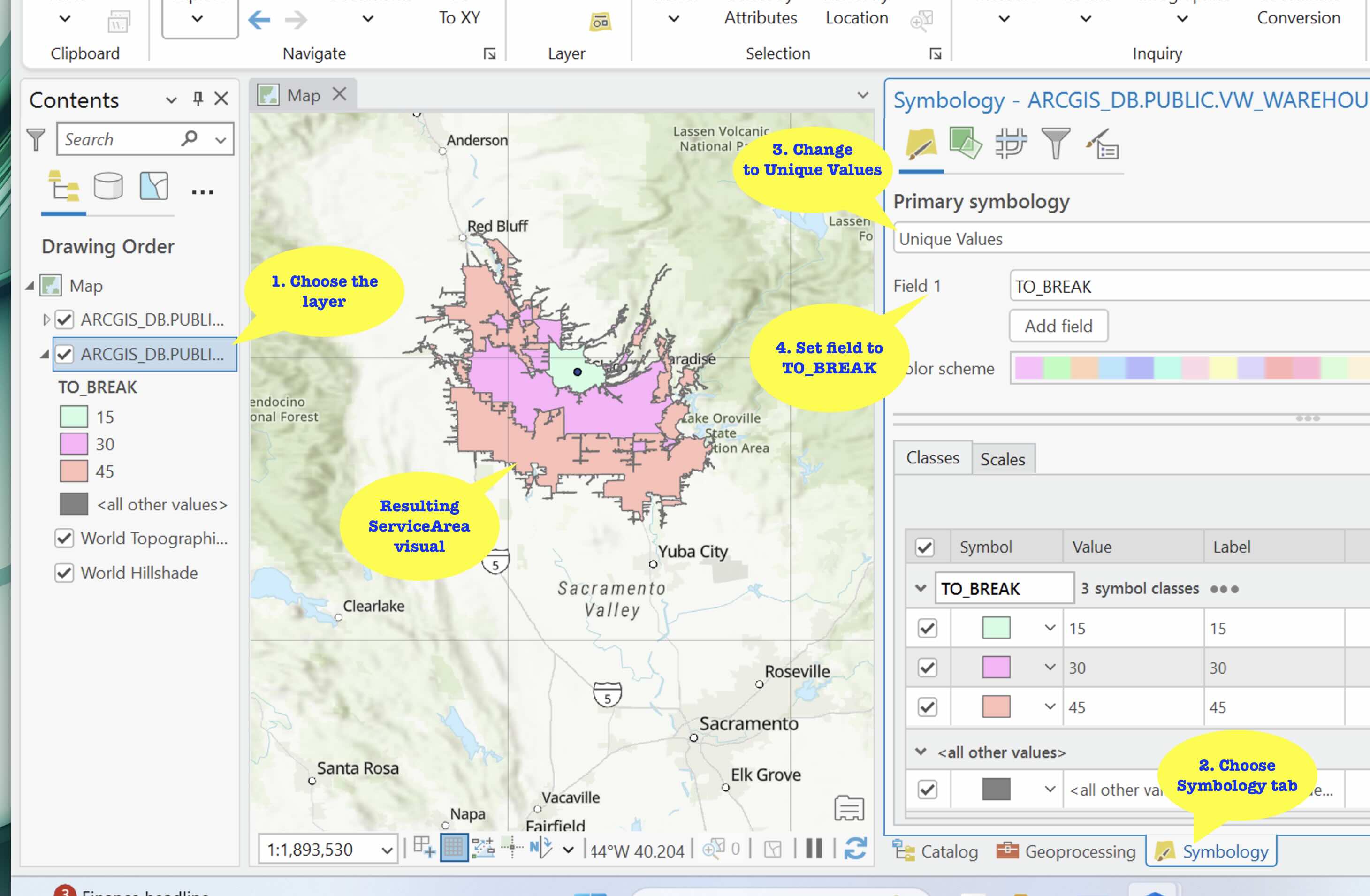
Task: Open Advanced symbology options icon
Action: click(1102, 144)
